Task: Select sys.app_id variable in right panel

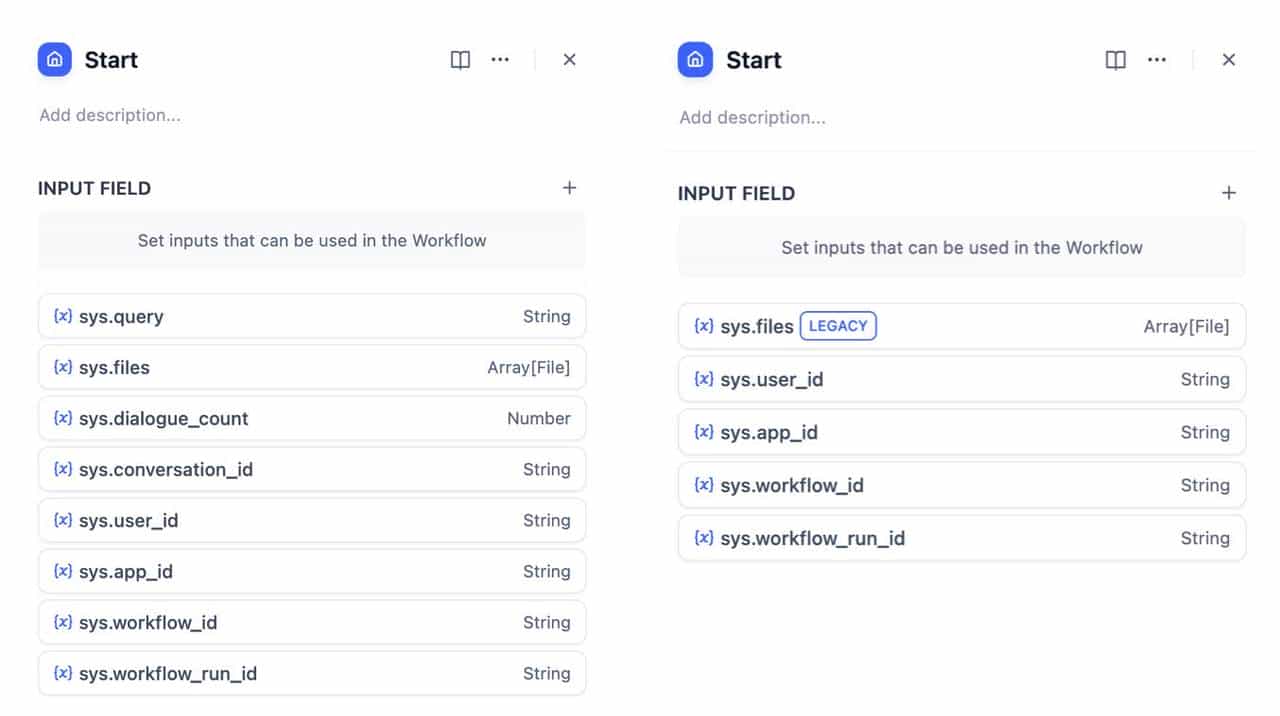Action: click(960, 432)
